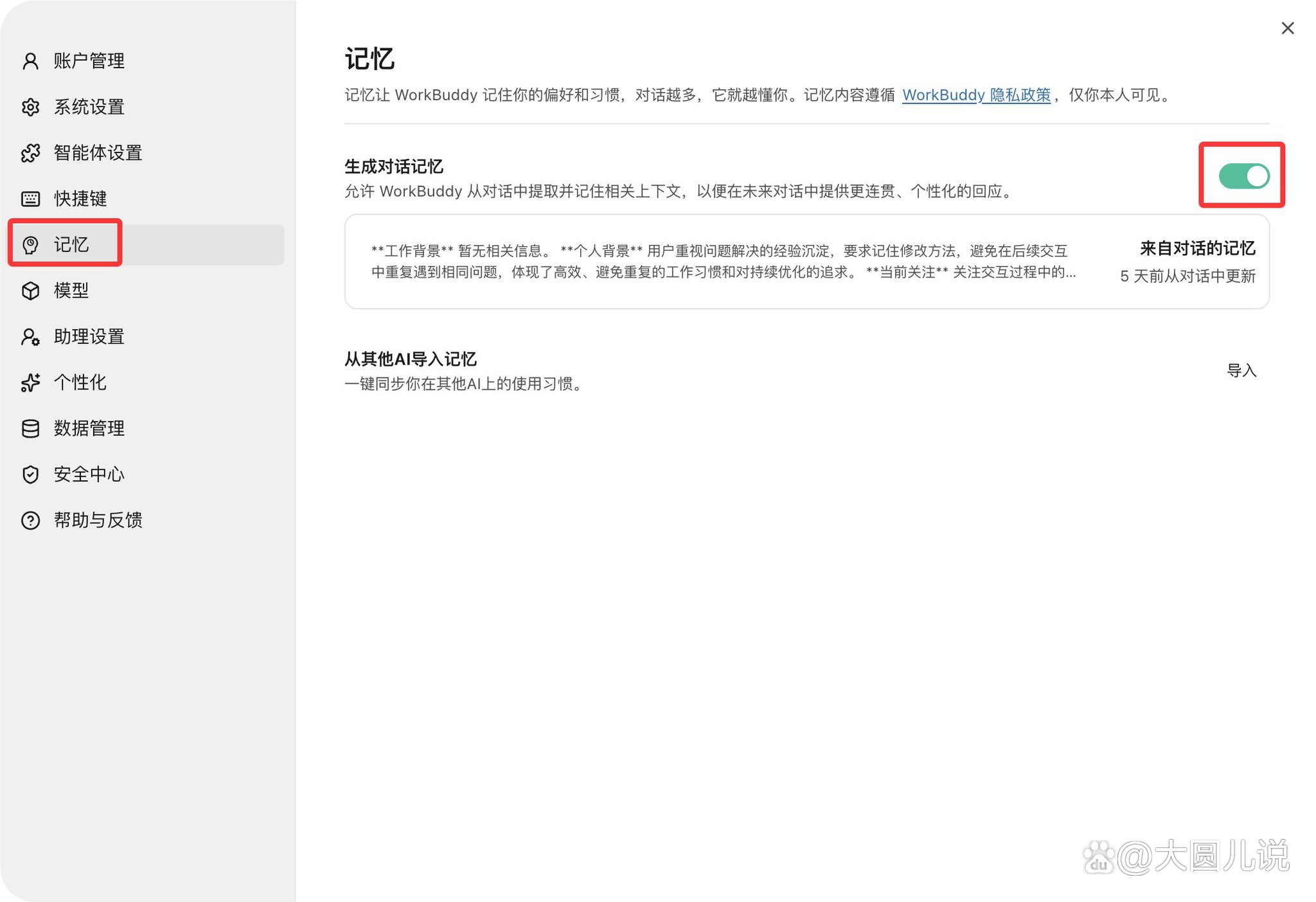Click the 数据管理 database icon
1316x902 pixels.
point(30,428)
